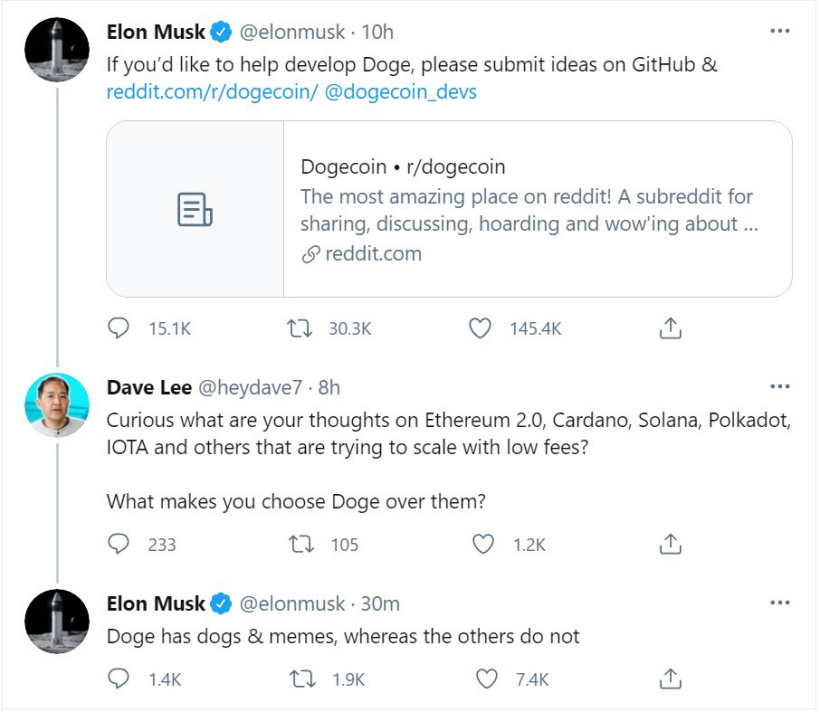Retweet Dave Lee's tweet
820x712 pixels.
tap(299, 544)
